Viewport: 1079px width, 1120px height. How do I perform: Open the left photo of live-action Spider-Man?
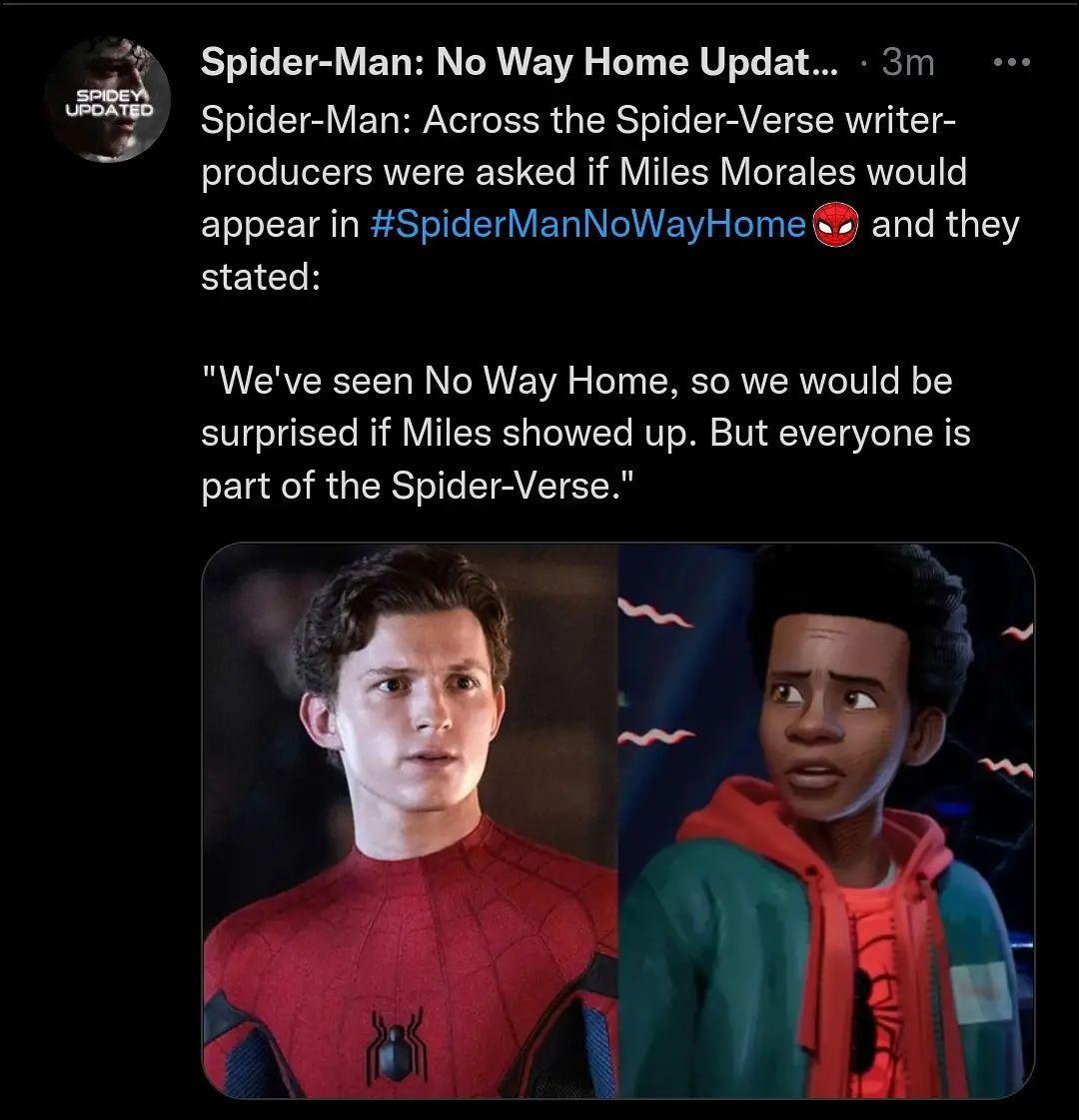click(x=411, y=820)
